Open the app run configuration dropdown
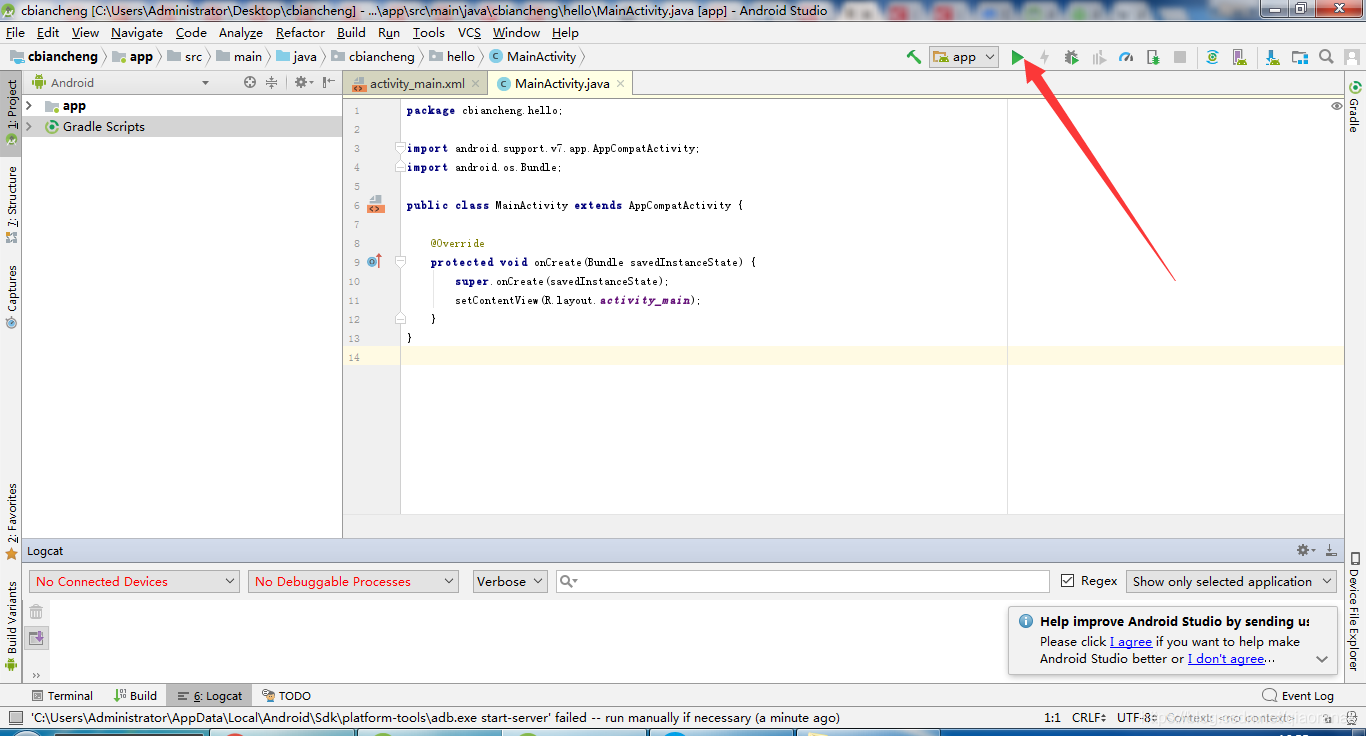The image size is (1366, 736). [x=963, y=57]
